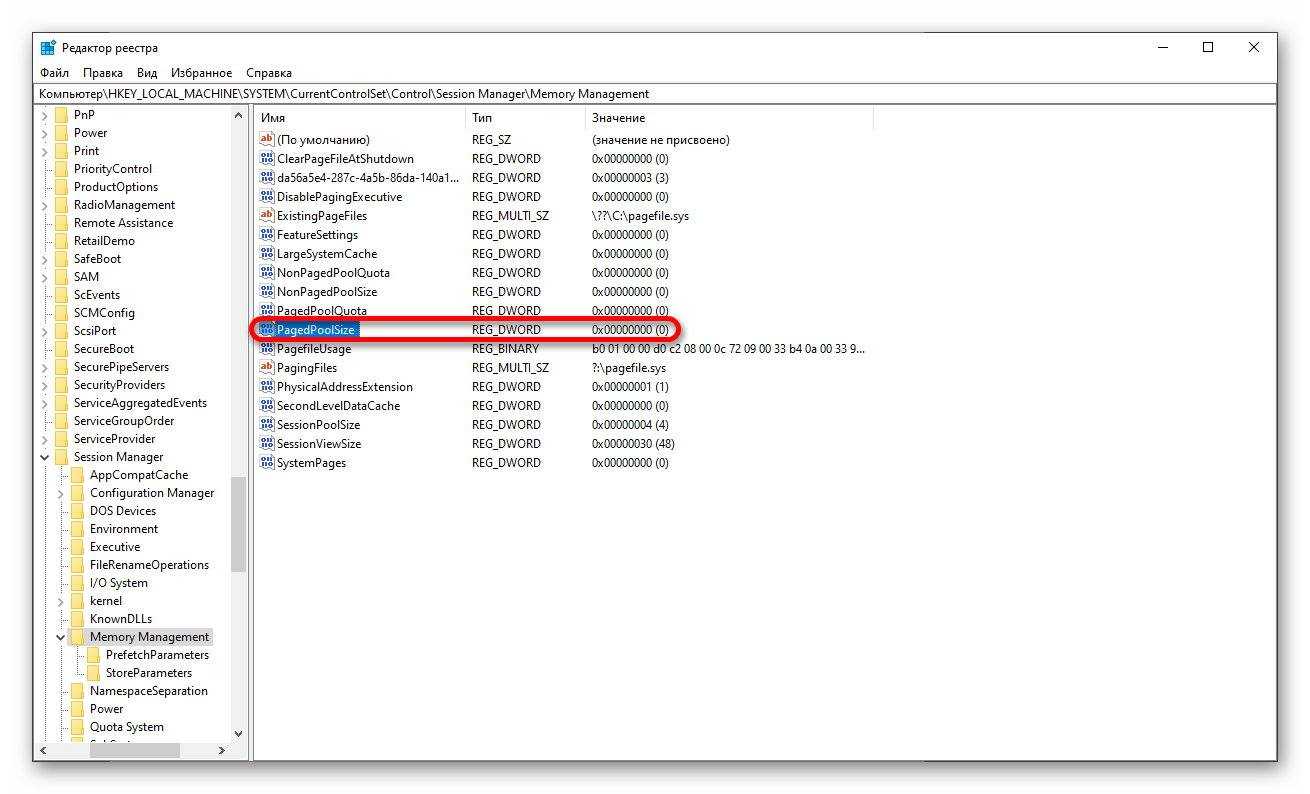Click the DWORD icon next to ClearPageFileAtShutdown
1310x794 pixels.
coord(266,159)
